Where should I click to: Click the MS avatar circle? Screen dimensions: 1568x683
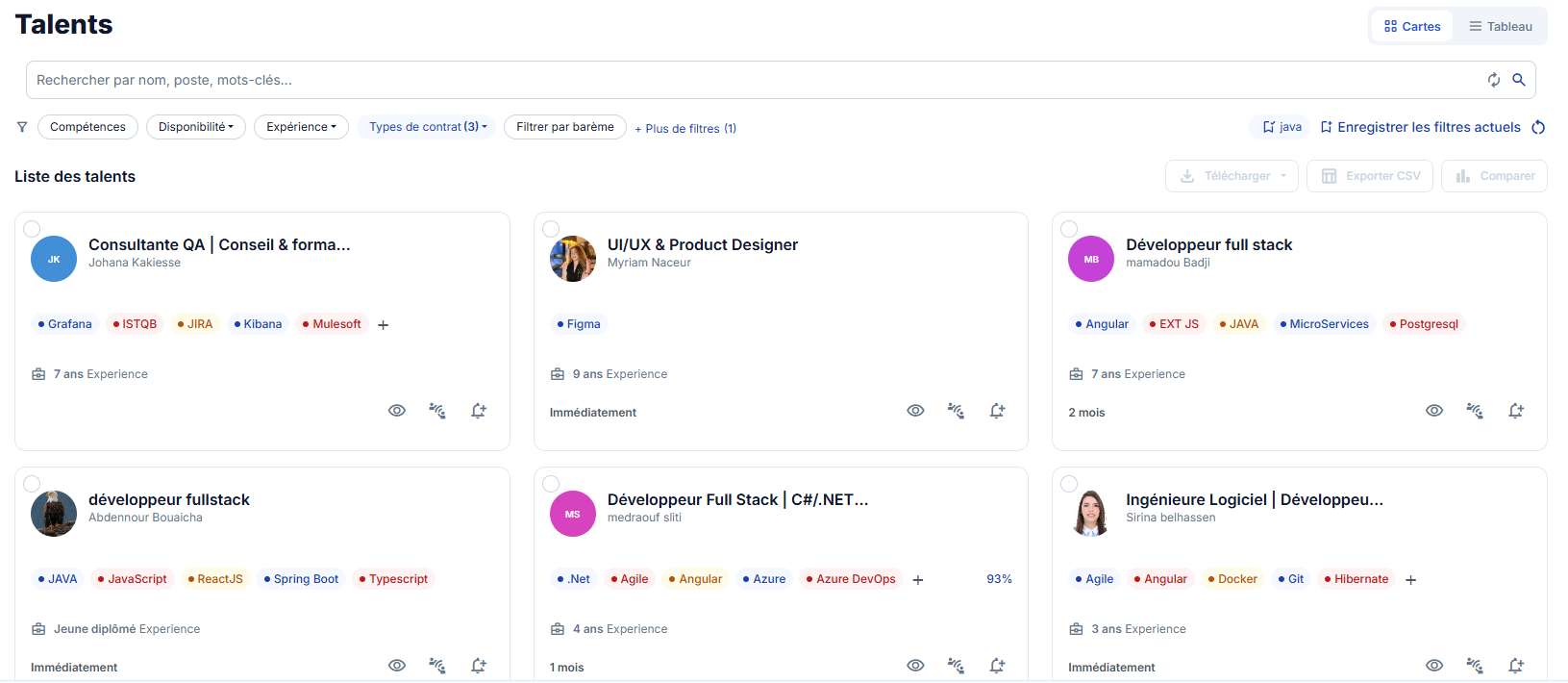(573, 514)
